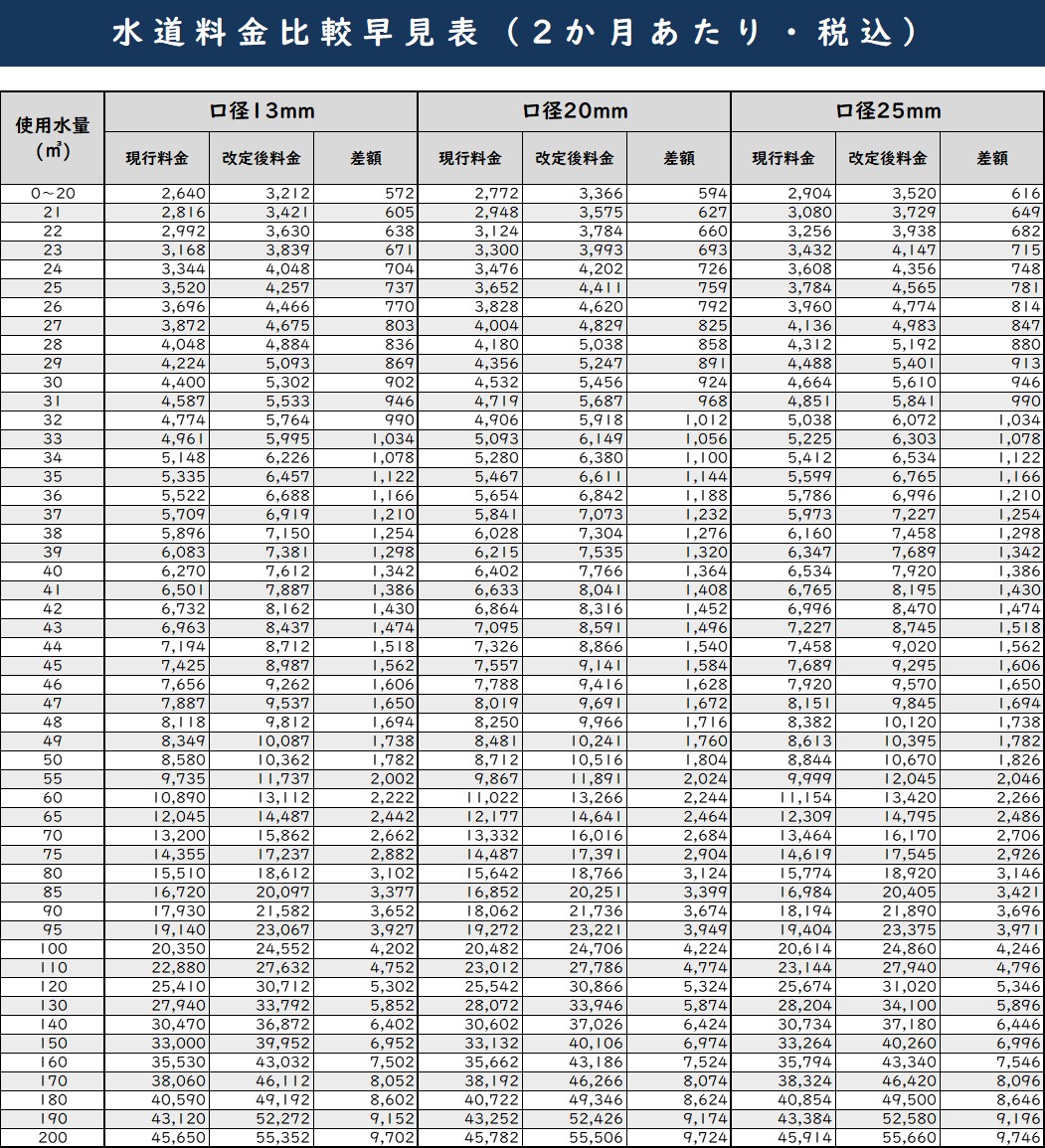Click 8,646 difference in usage row 180
The width and height of the screenshot is (1045, 1148).
coord(1019,1101)
